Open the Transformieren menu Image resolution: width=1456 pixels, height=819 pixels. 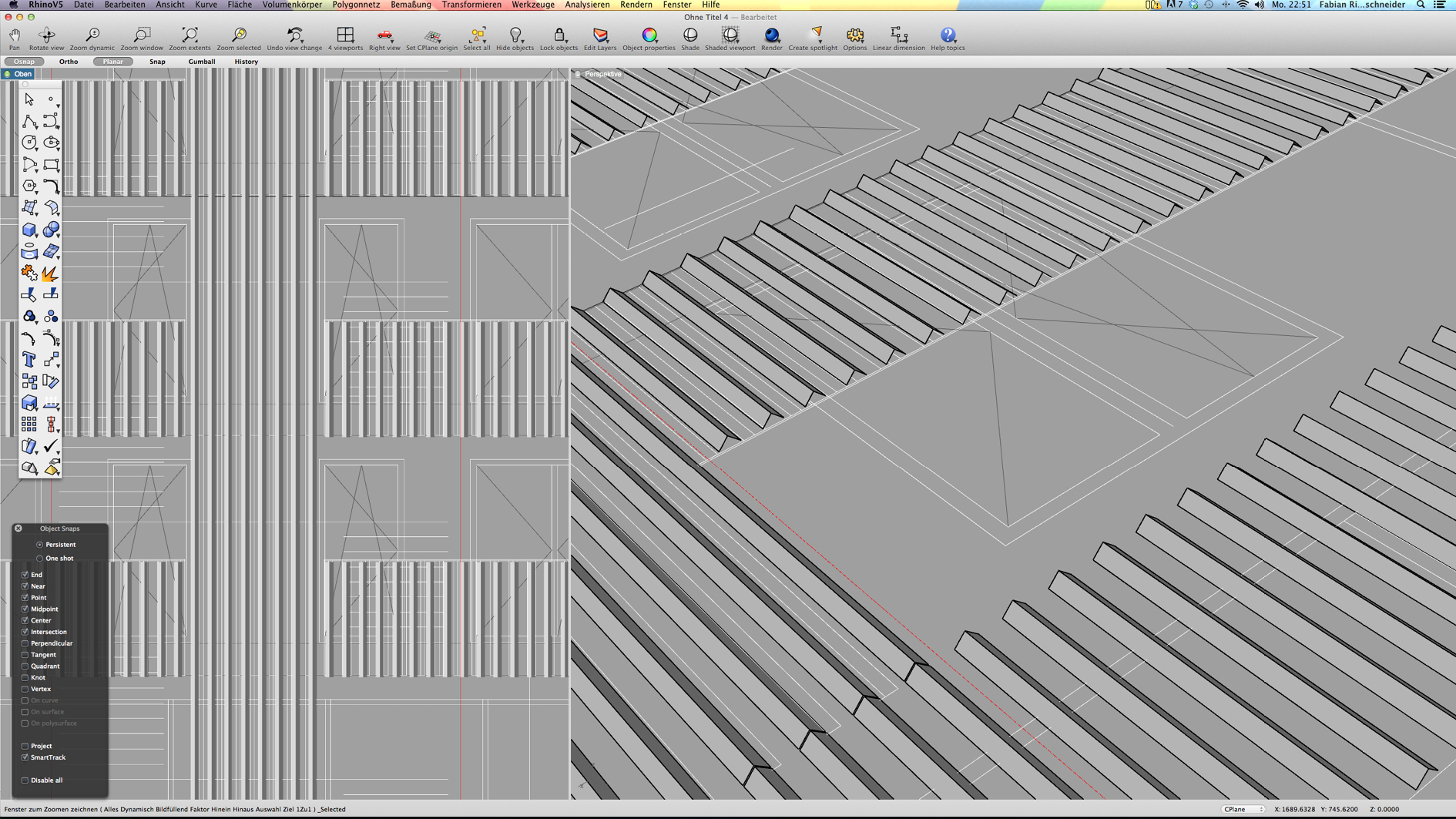click(x=471, y=5)
